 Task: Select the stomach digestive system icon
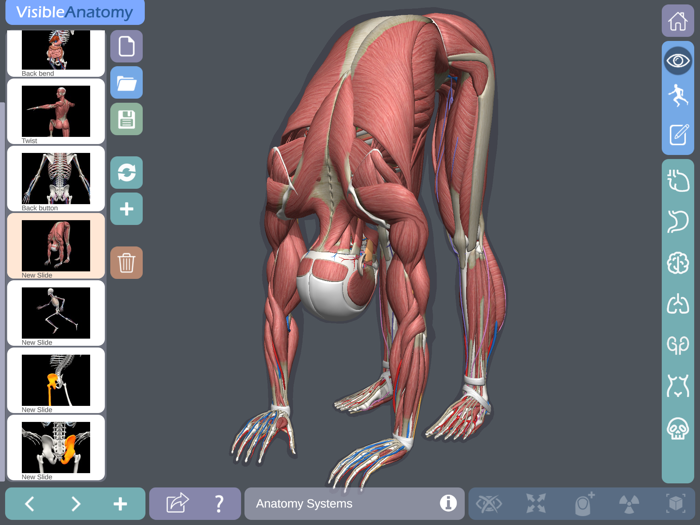tap(677, 222)
